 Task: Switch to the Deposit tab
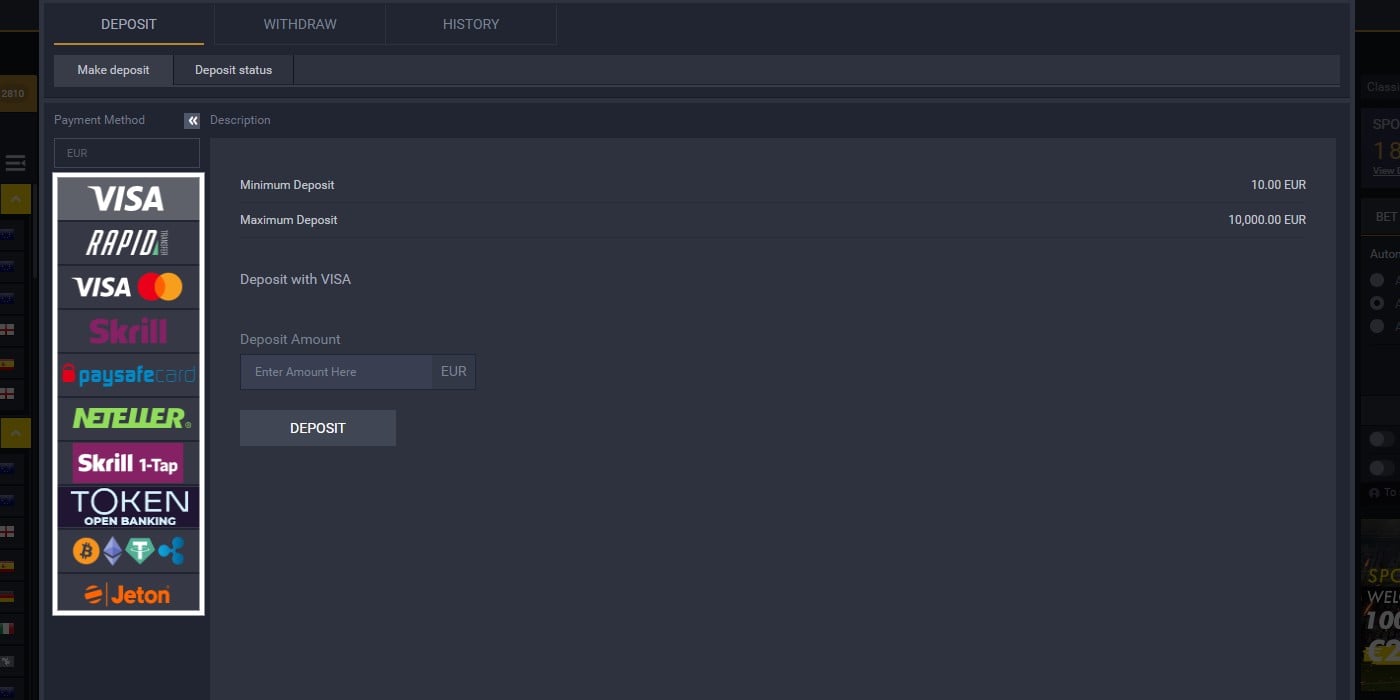[x=129, y=24]
